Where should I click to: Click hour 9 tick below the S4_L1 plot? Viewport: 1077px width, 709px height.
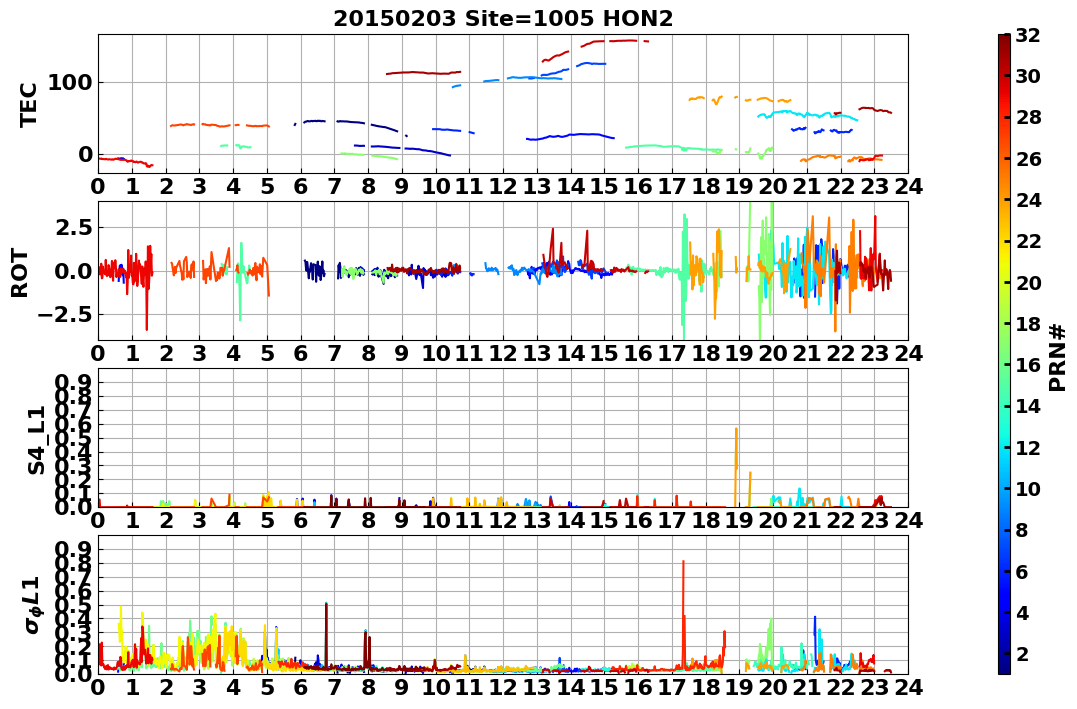pyautogui.click(x=402, y=520)
